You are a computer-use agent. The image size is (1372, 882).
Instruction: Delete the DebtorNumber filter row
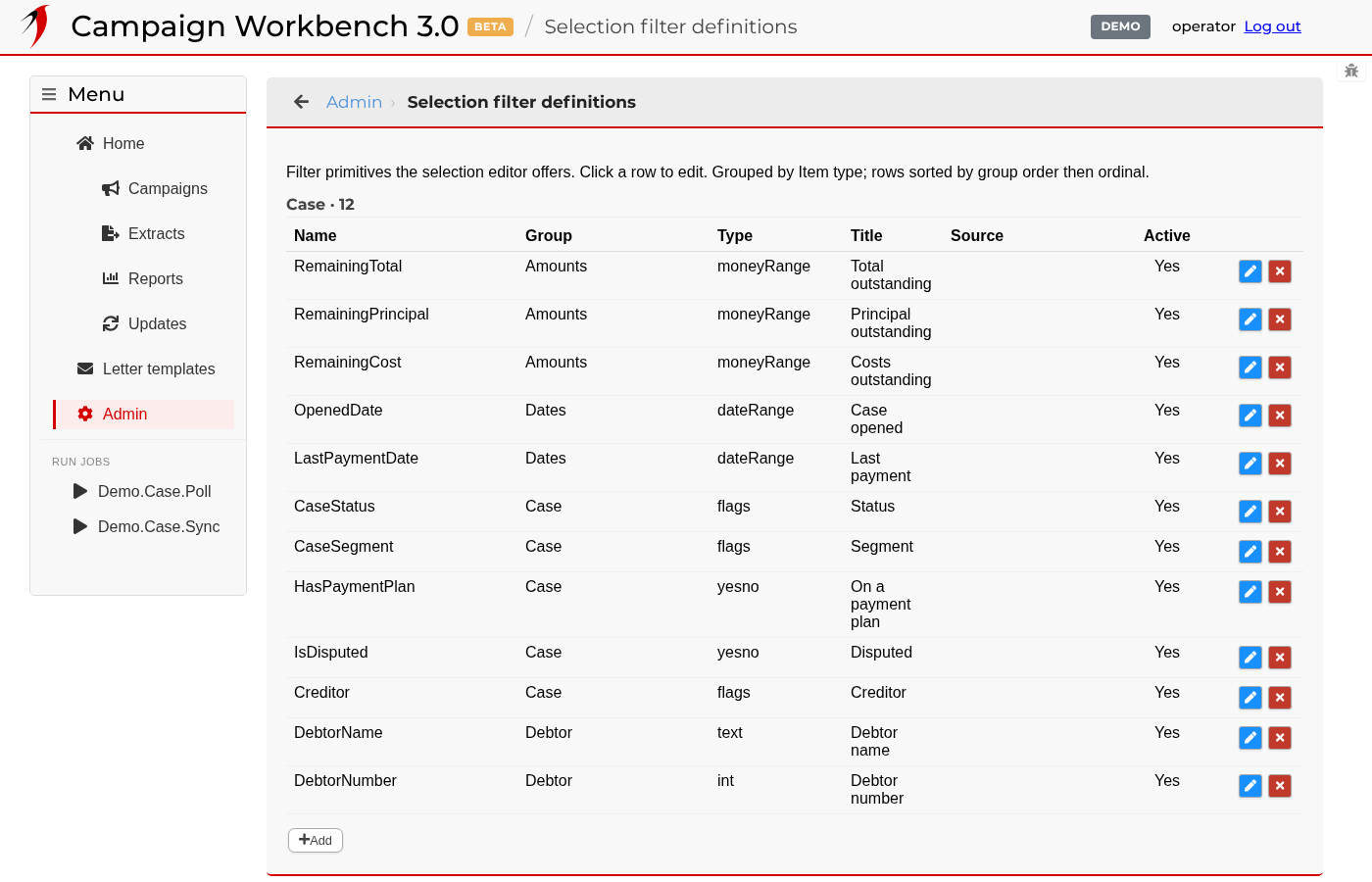click(x=1280, y=786)
